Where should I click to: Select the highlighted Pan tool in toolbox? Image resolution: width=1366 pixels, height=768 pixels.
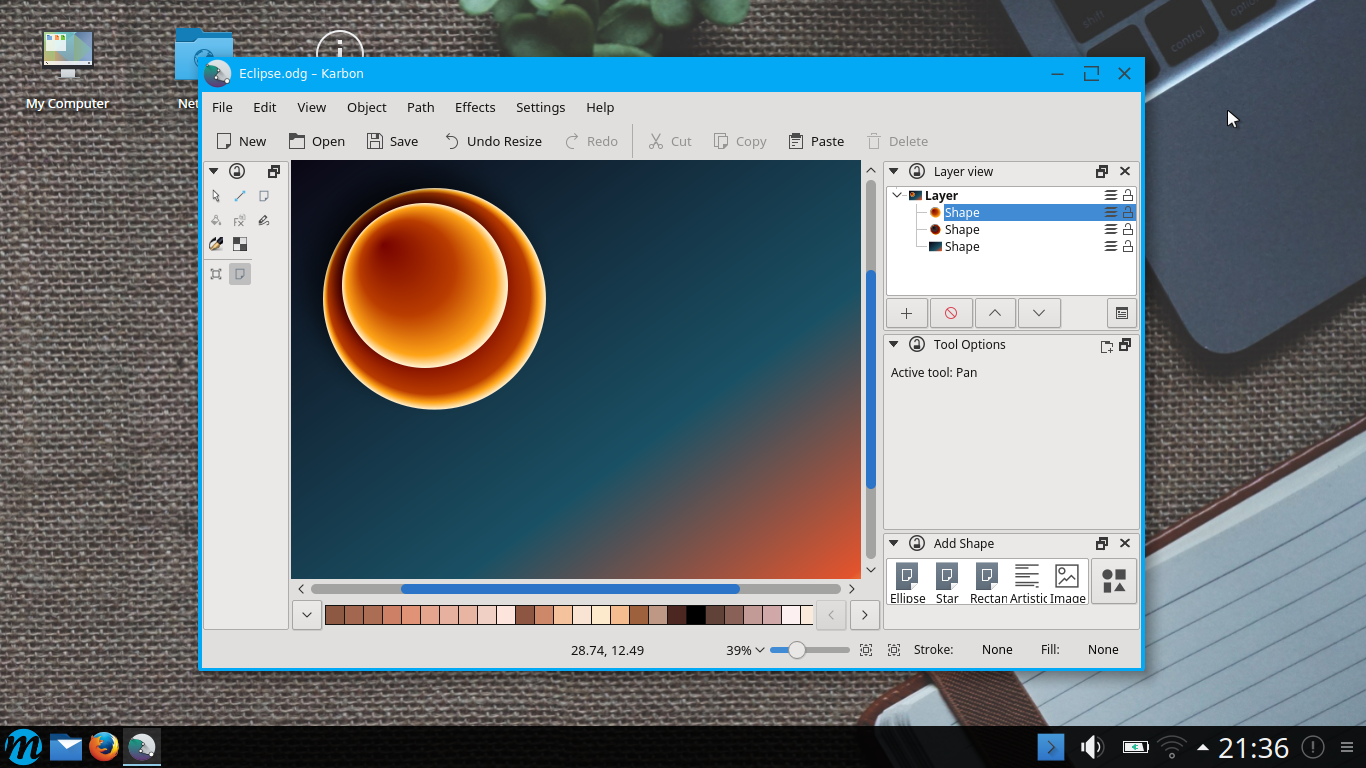click(x=240, y=274)
